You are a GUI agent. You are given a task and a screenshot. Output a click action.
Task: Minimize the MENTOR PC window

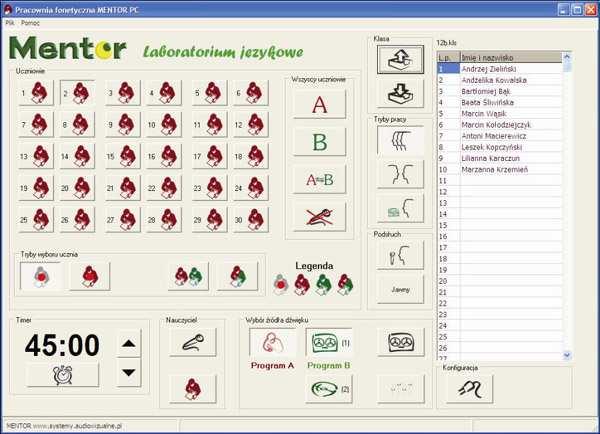coord(563,10)
